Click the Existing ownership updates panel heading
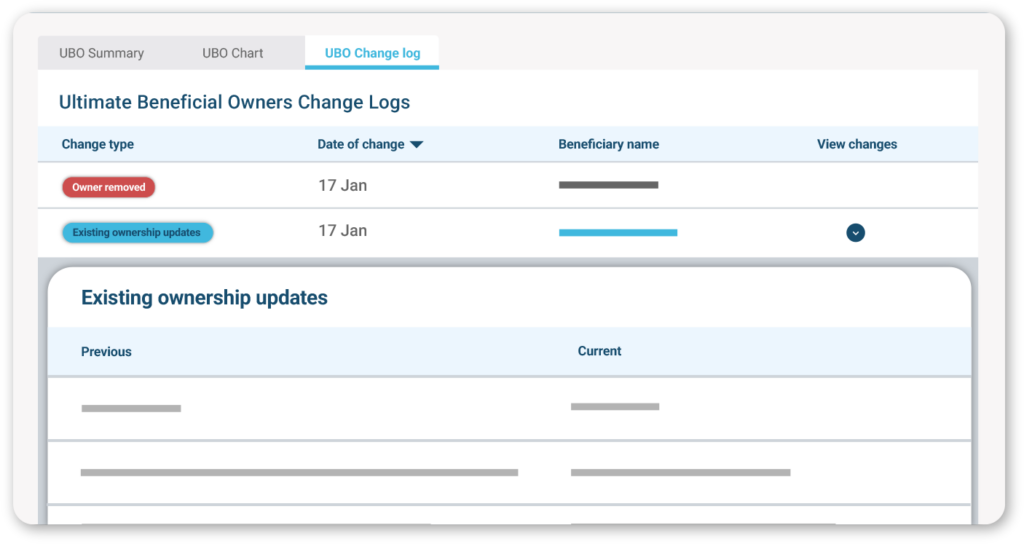The image size is (1024, 544). pos(204,297)
